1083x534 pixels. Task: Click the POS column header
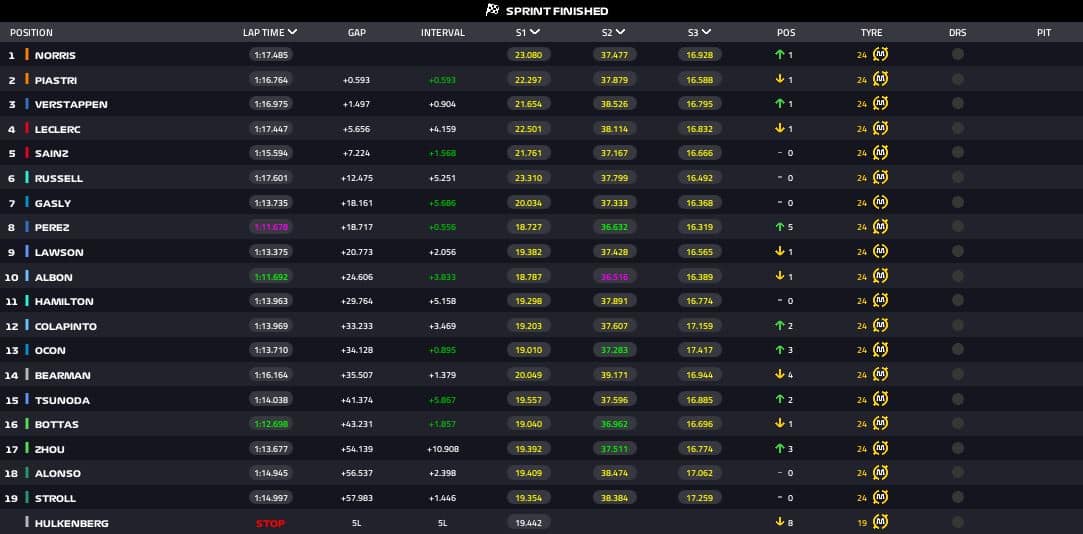pos(785,32)
